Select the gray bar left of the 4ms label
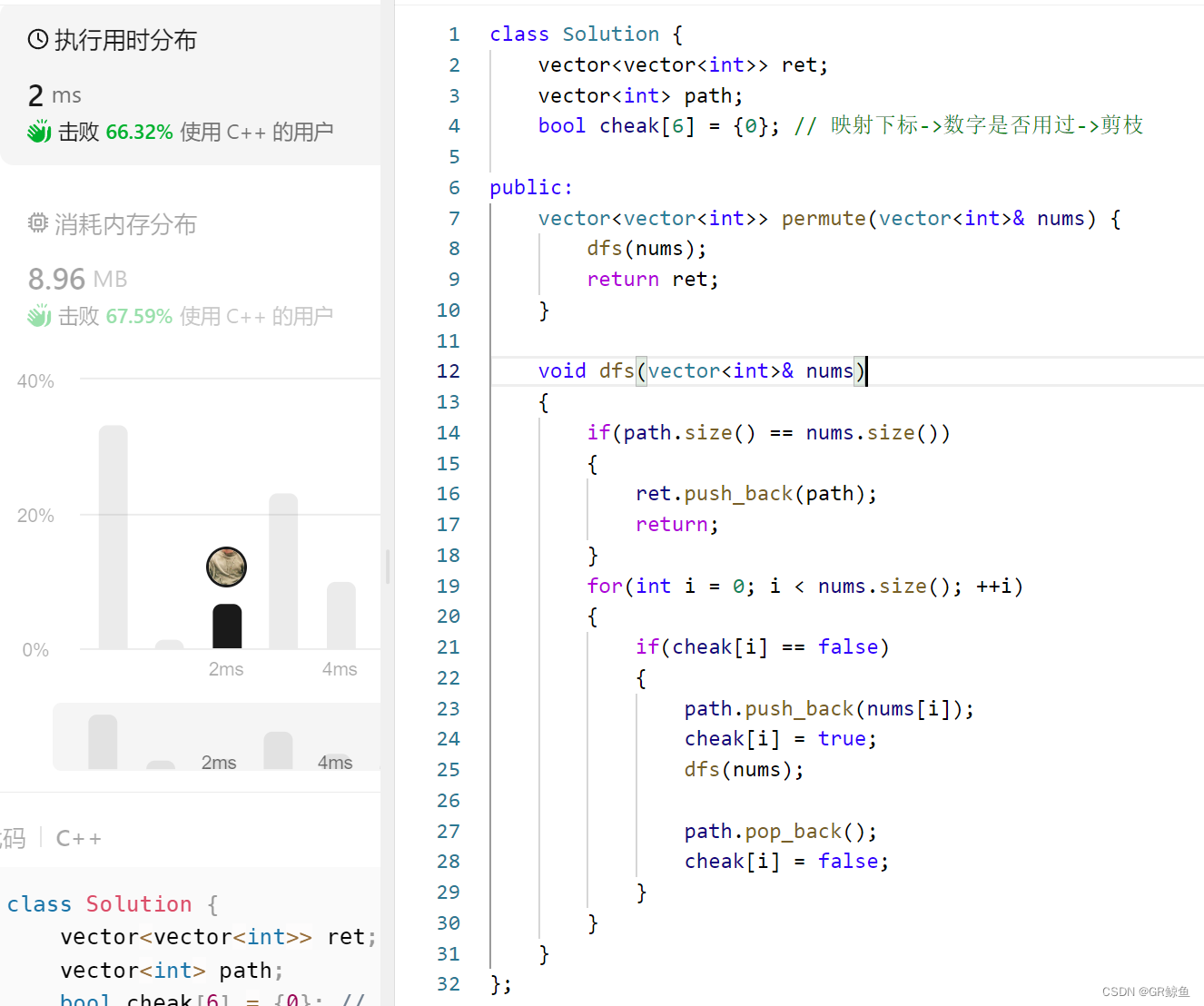This screenshot has height=1006, width=1204. point(283,571)
